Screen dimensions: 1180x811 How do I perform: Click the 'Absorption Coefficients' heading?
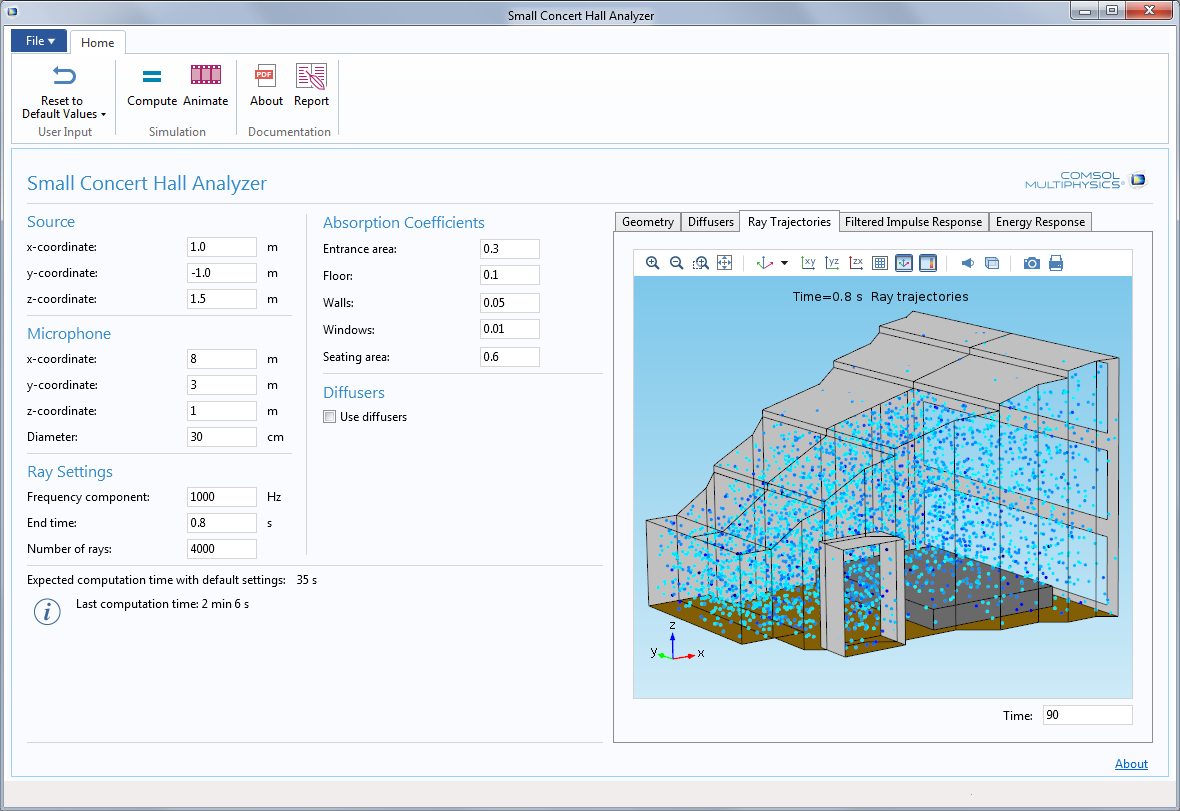403,223
